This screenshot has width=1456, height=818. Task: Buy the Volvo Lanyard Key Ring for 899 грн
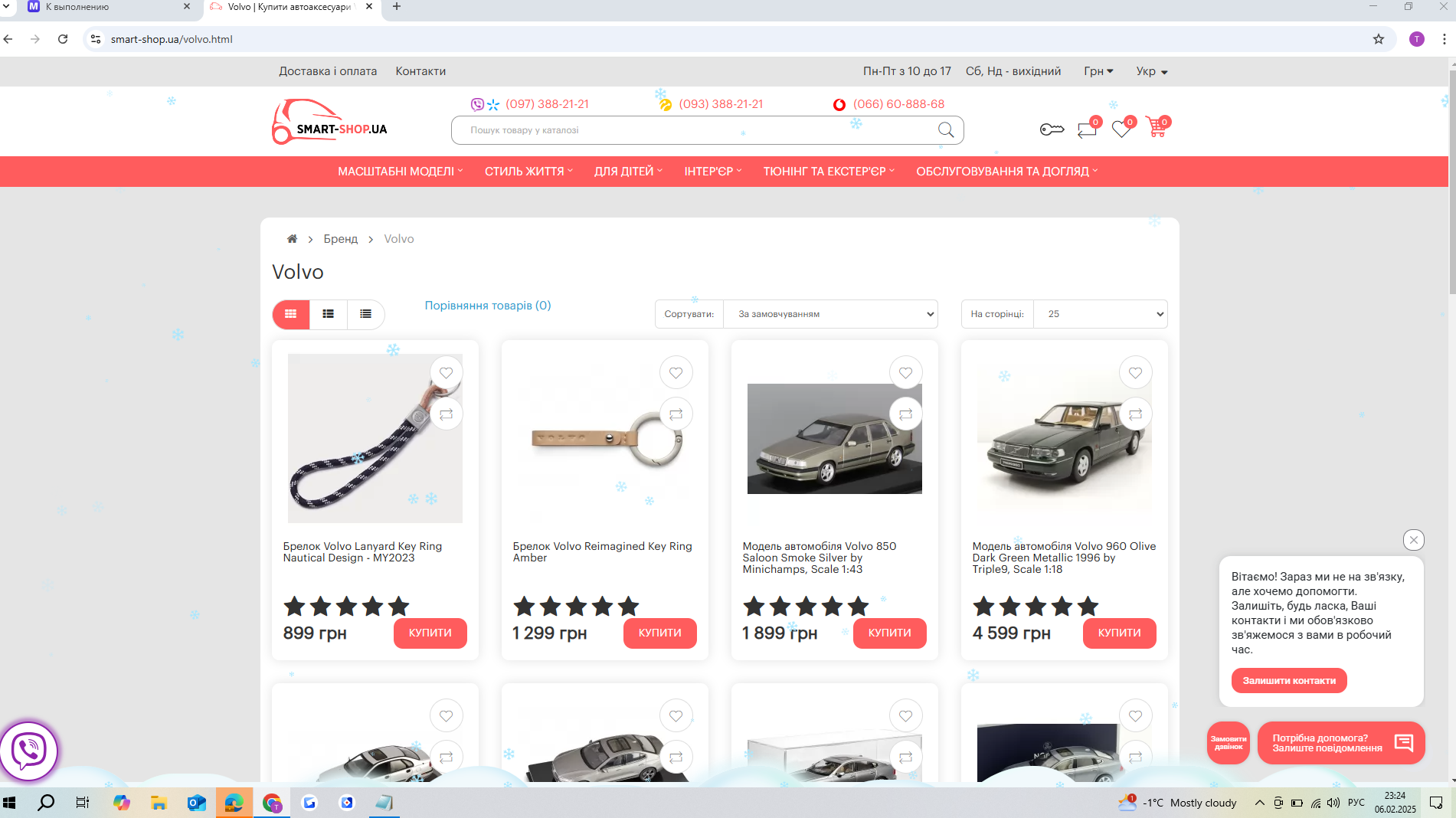(x=430, y=633)
